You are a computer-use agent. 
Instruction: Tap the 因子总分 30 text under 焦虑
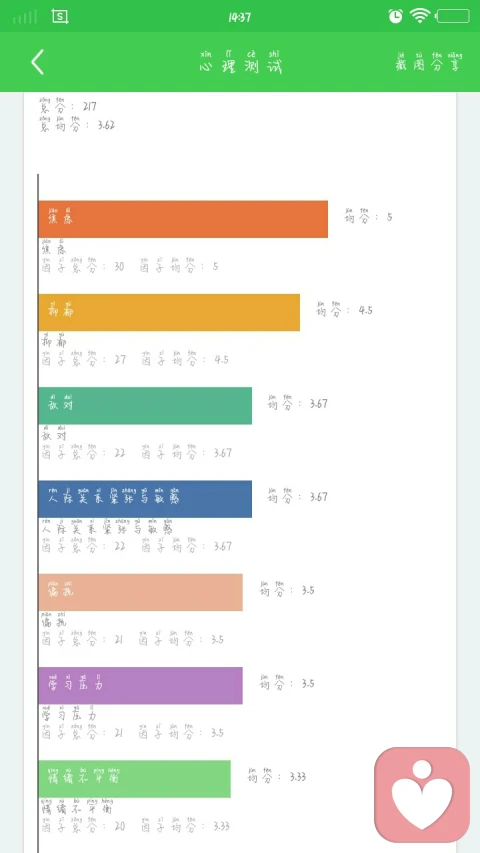point(83,265)
